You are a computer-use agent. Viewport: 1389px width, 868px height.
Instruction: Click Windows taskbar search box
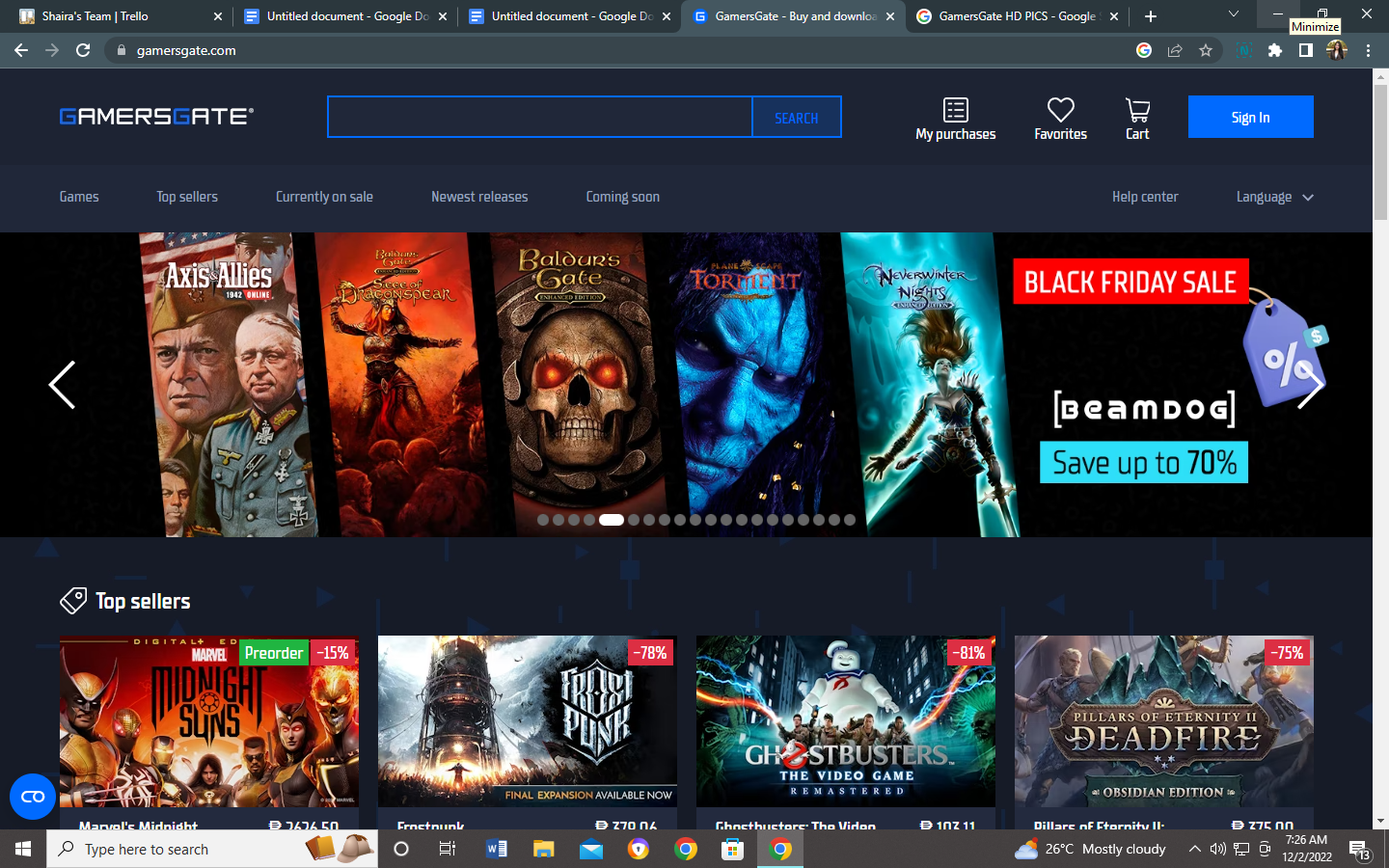point(211,849)
